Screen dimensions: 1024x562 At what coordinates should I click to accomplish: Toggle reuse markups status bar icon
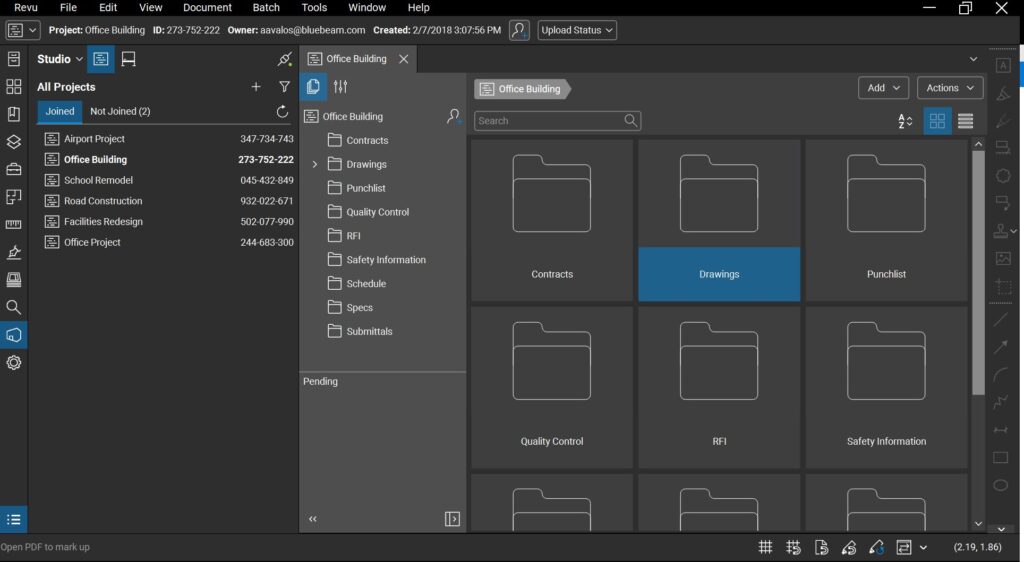click(x=876, y=548)
